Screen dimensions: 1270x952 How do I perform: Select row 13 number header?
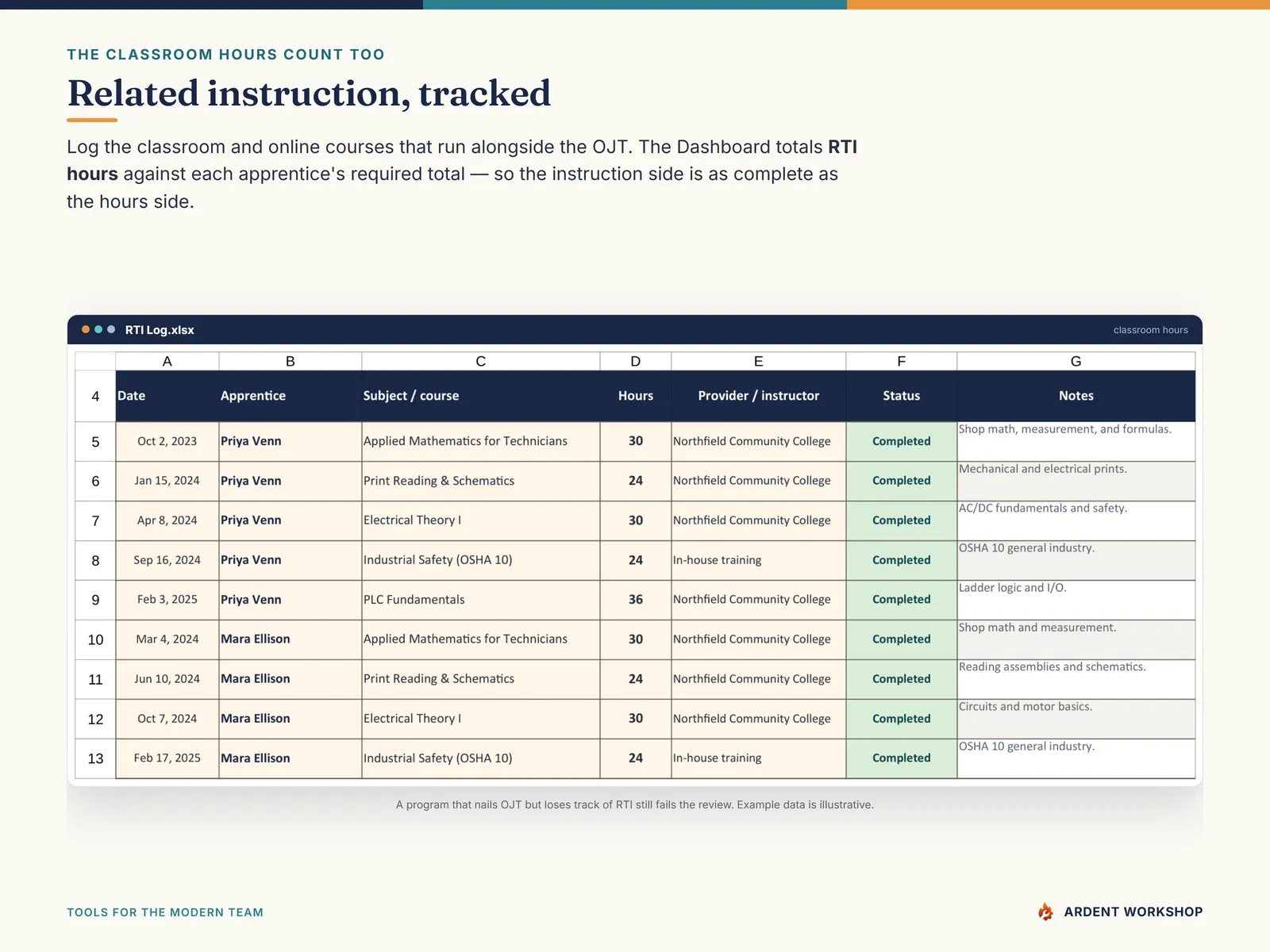(x=95, y=758)
